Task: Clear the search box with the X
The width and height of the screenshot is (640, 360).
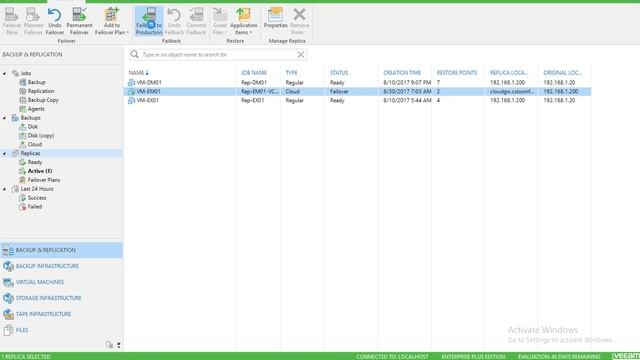Action: pos(301,54)
